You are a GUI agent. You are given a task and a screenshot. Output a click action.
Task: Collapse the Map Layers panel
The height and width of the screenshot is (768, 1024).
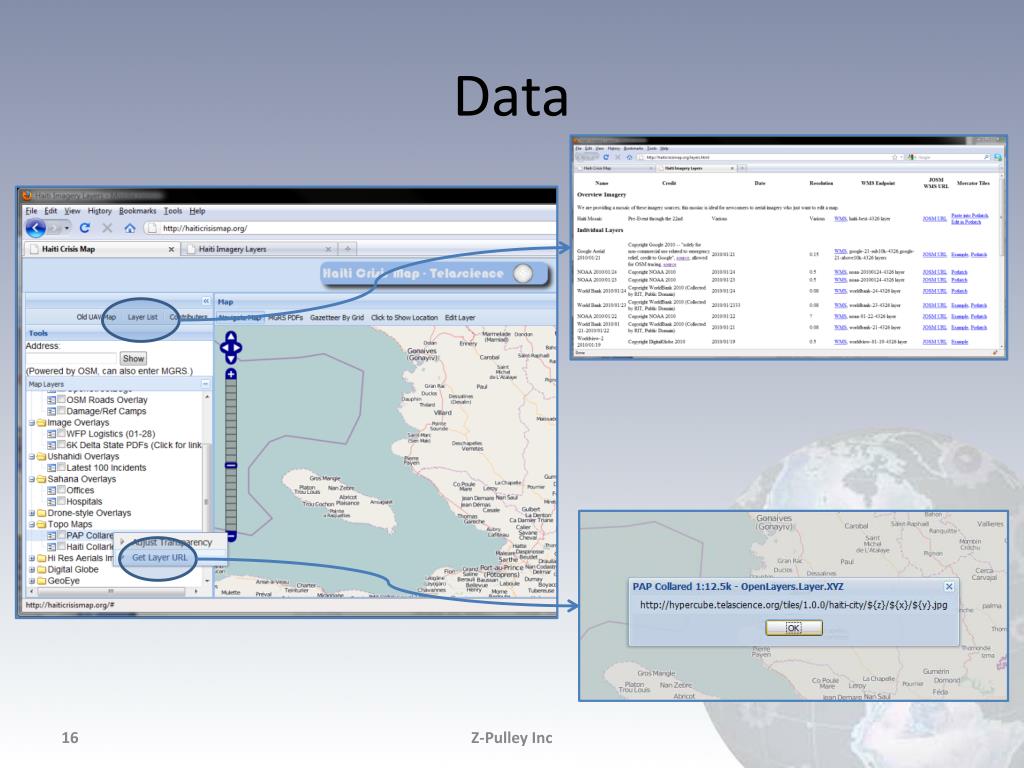pos(205,384)
